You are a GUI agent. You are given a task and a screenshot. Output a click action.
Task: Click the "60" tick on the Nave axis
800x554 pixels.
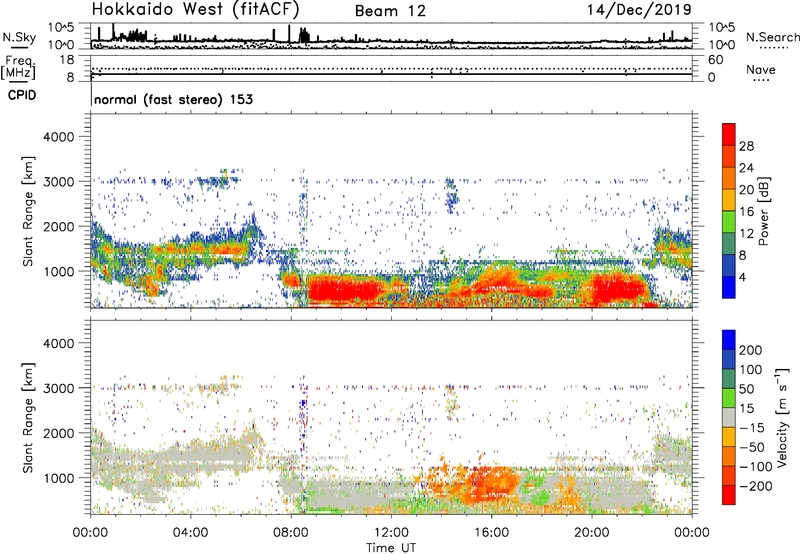tap(715, 60)
